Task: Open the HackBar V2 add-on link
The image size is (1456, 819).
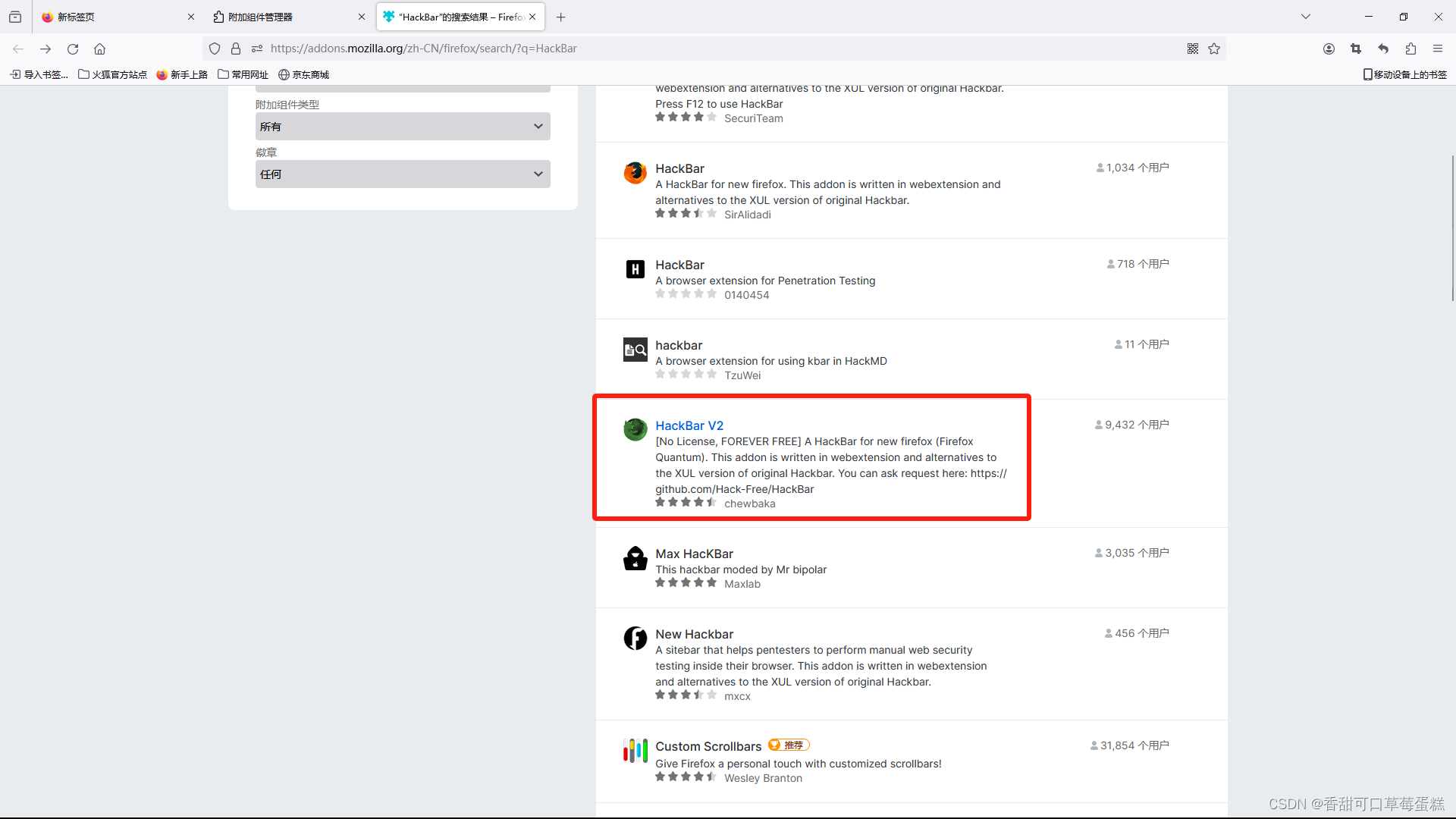Action: tap(689, 425)
